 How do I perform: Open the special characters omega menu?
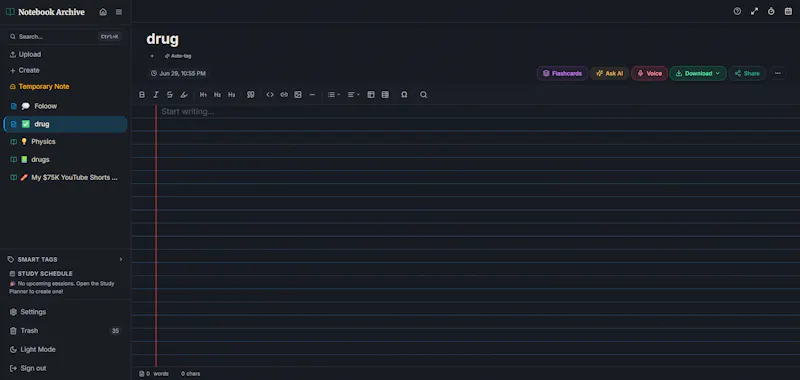point(404,95)
